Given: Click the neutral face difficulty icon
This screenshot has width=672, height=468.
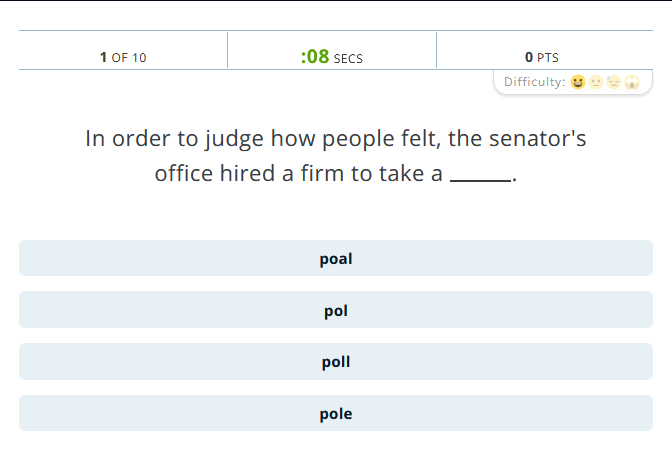Looking at the screenshot, I should coord(596,82).
